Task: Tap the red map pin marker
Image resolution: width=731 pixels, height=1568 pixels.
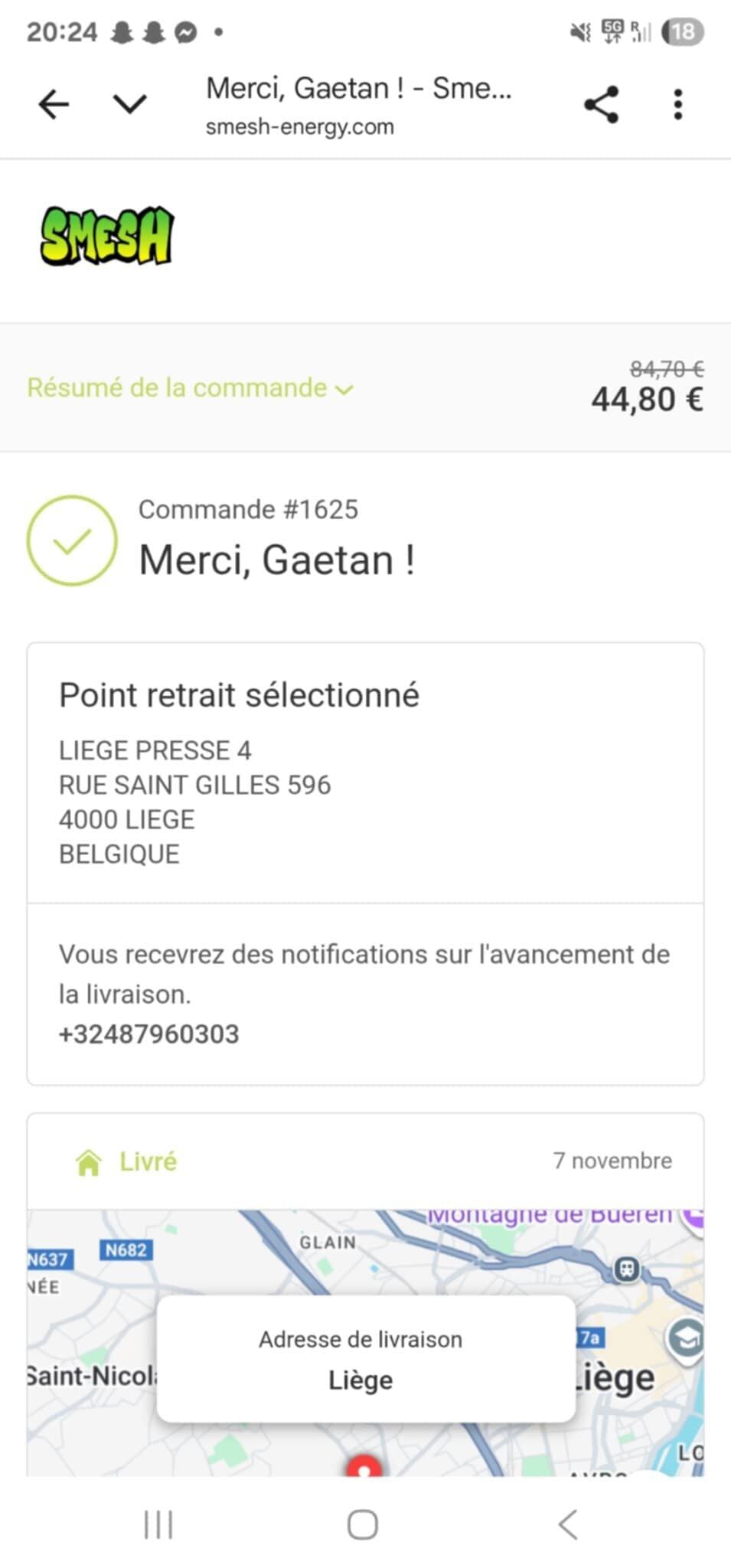Action: (364, 1466)
